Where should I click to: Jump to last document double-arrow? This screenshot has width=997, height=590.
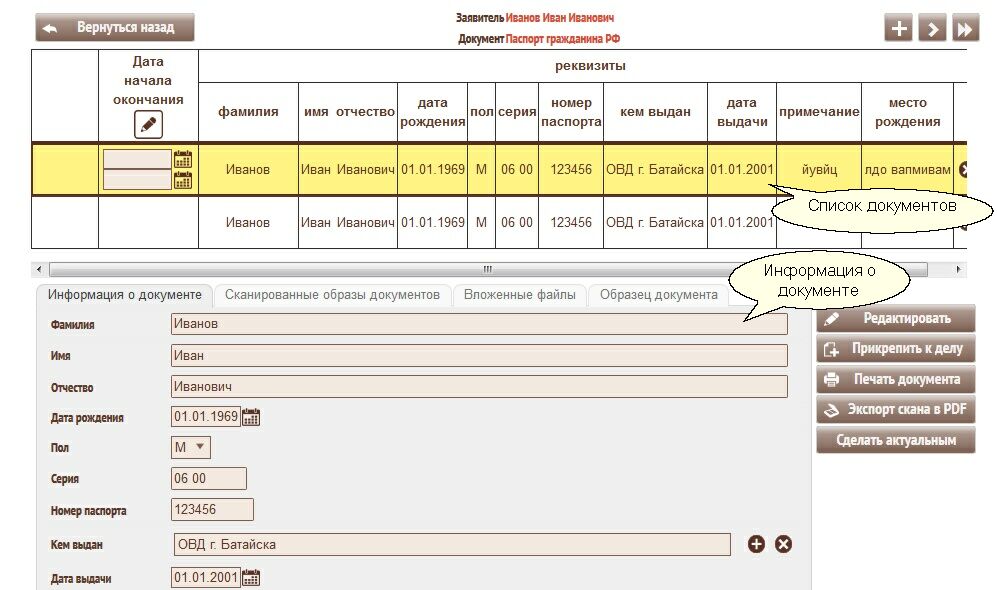(965, 29)
